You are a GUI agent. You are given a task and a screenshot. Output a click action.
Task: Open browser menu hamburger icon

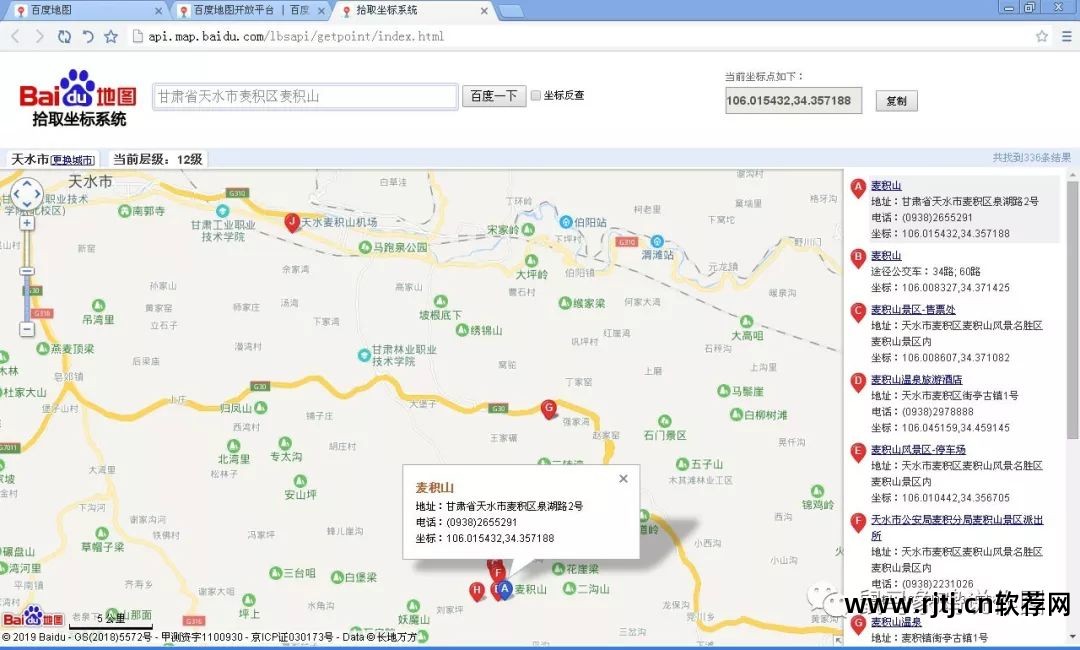1066,36
